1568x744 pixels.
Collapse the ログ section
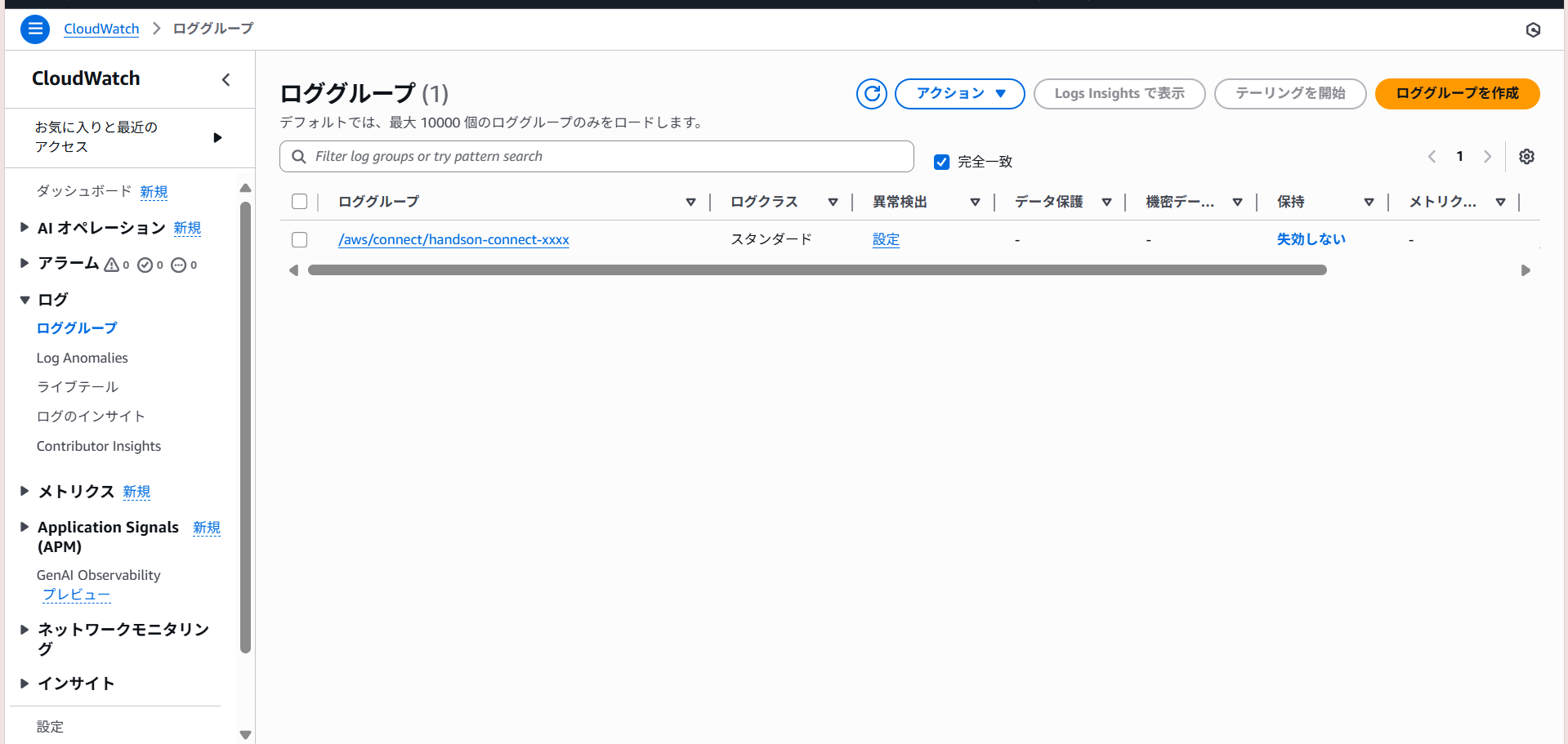[x=25, y=300]
